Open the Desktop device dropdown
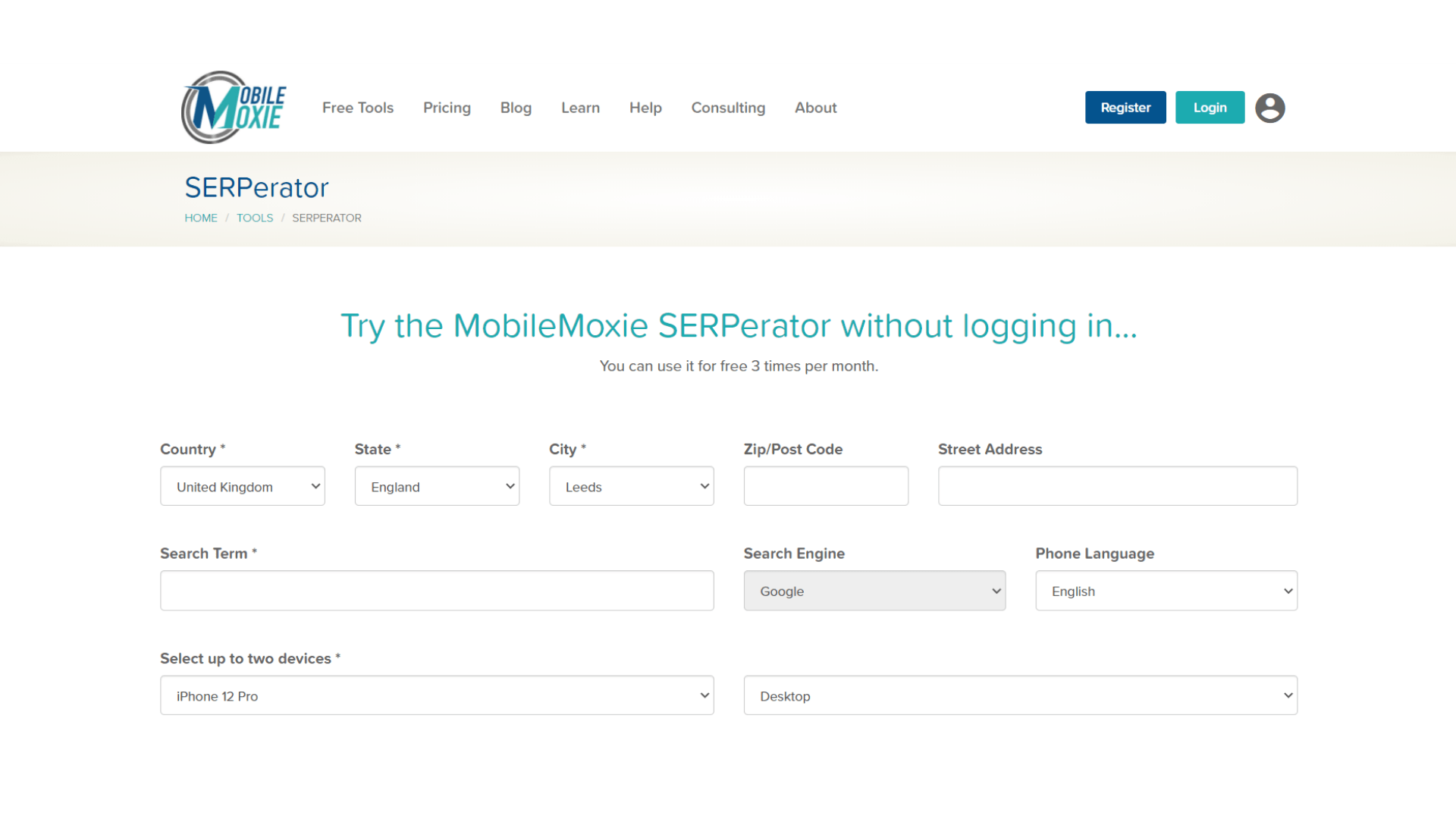1456x819 pixels. click(1021, 695)
